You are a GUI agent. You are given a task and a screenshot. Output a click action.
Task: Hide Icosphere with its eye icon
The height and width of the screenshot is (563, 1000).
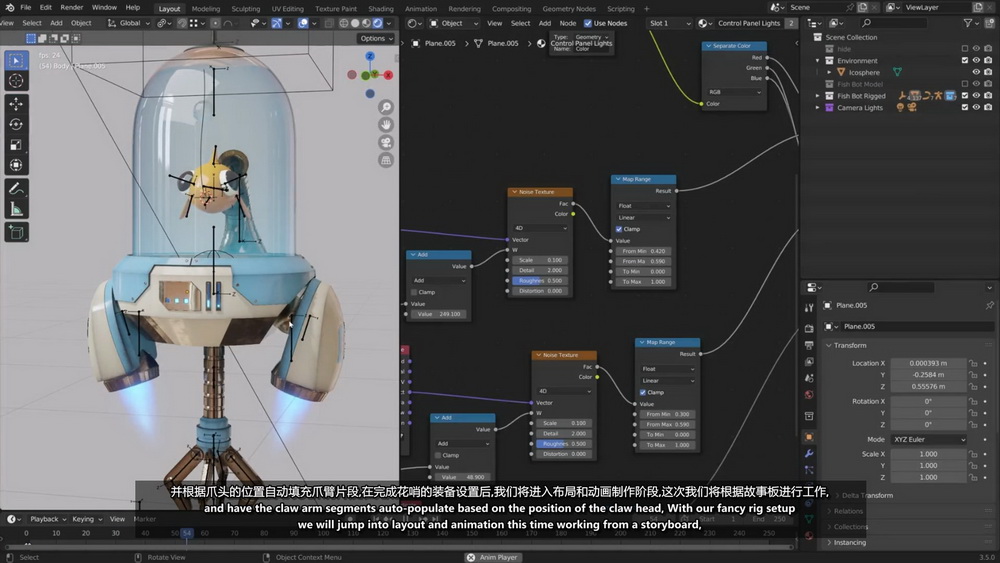tap(976, 72)
